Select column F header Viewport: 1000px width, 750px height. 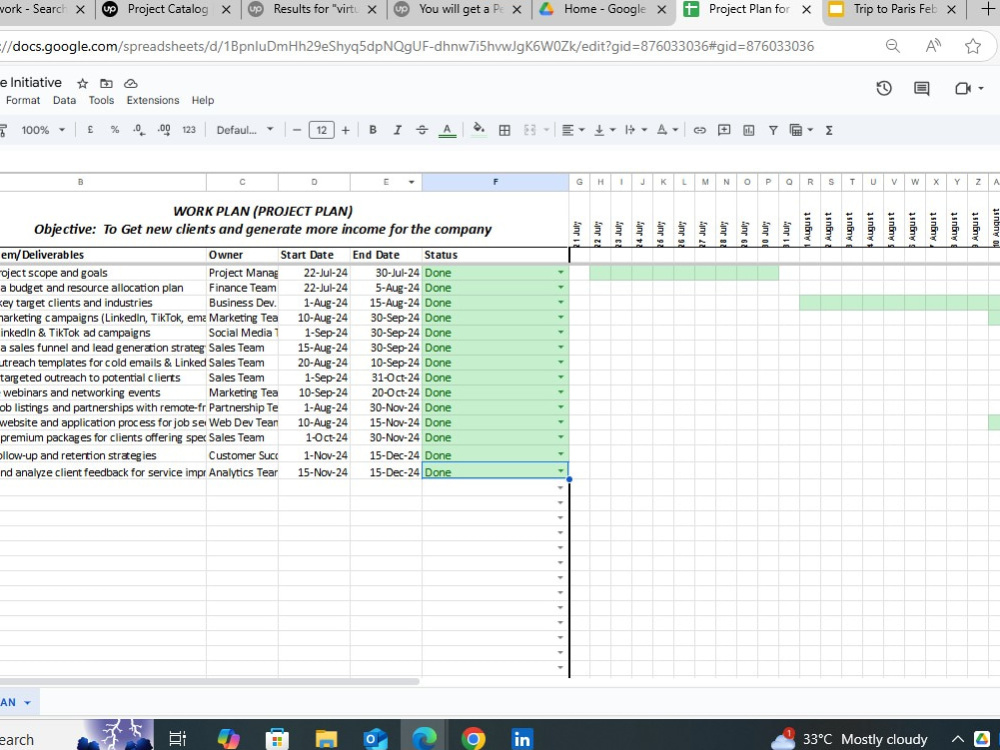(496, 182)
